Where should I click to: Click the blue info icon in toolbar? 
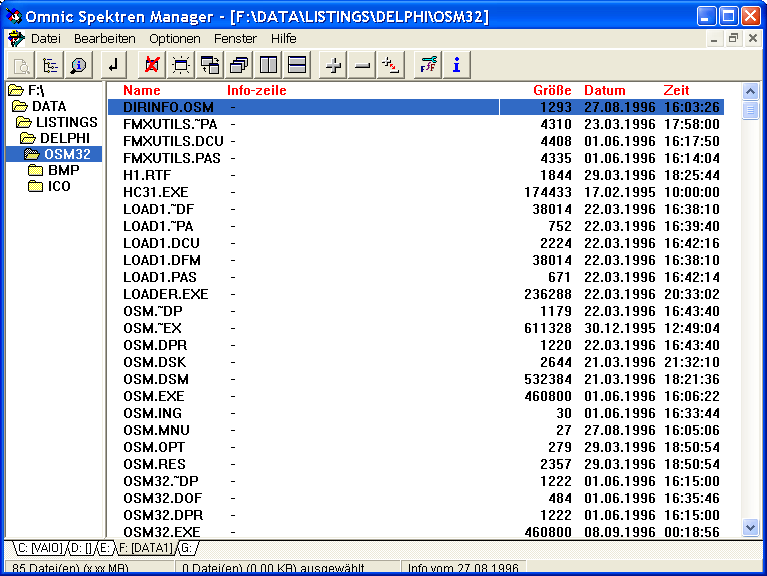(x=456, y=66)
